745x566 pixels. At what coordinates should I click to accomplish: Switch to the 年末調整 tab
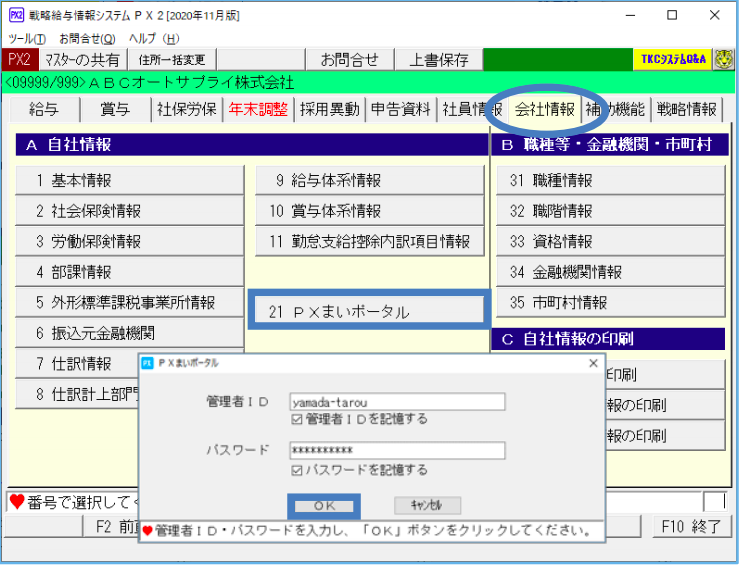pyautogui.click(x=258, y=110)
